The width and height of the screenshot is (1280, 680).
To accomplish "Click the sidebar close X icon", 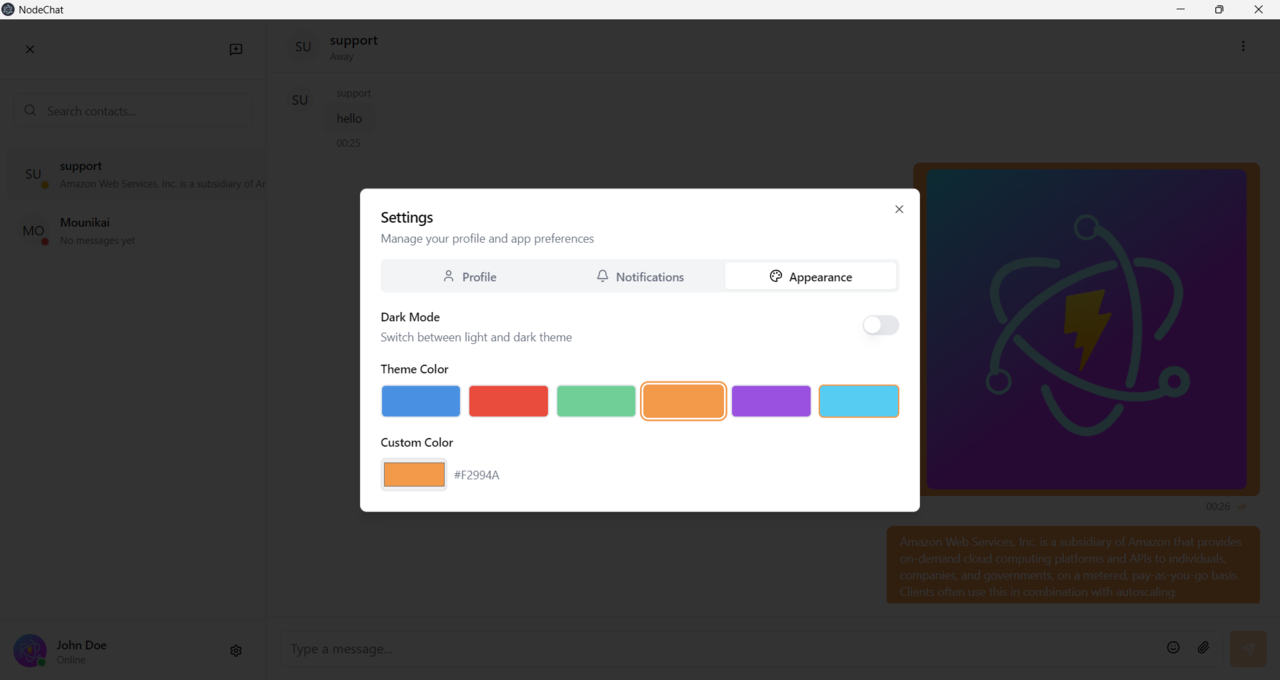I will point(30,49).
